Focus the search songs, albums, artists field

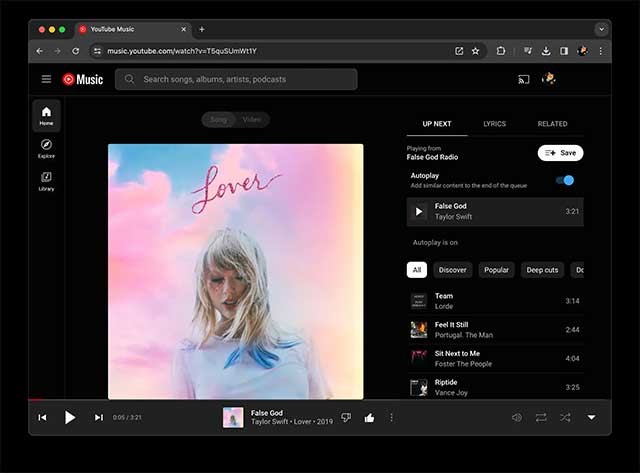pos(236,79)
